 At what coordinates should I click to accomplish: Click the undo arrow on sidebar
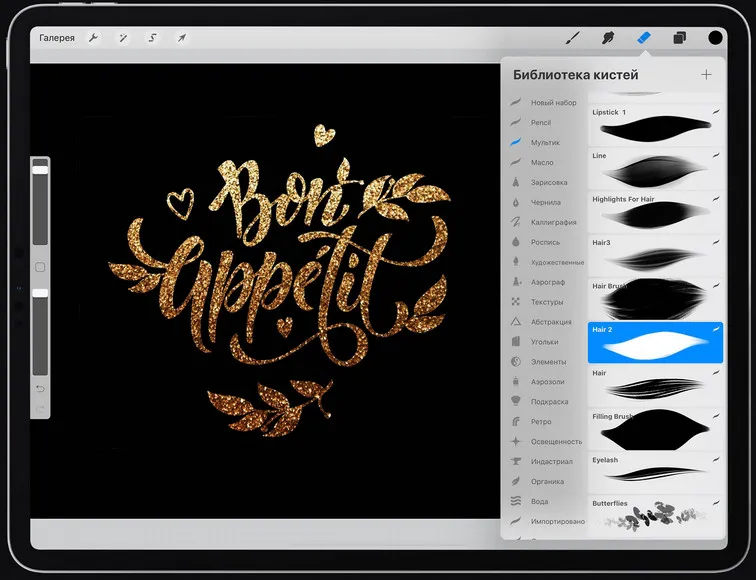click(40, 388)
